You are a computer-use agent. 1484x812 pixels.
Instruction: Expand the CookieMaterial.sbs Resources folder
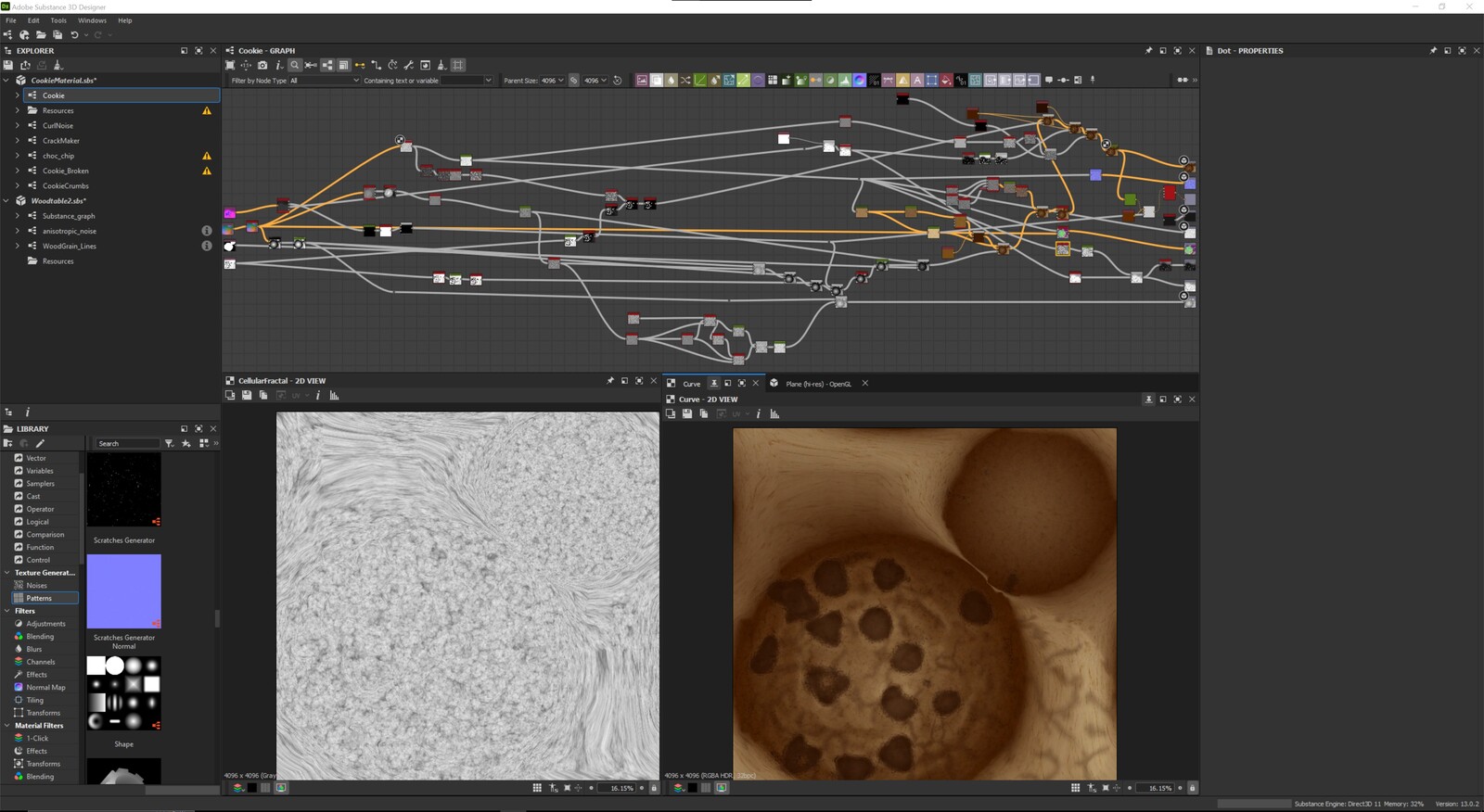(x=18, y=110)
